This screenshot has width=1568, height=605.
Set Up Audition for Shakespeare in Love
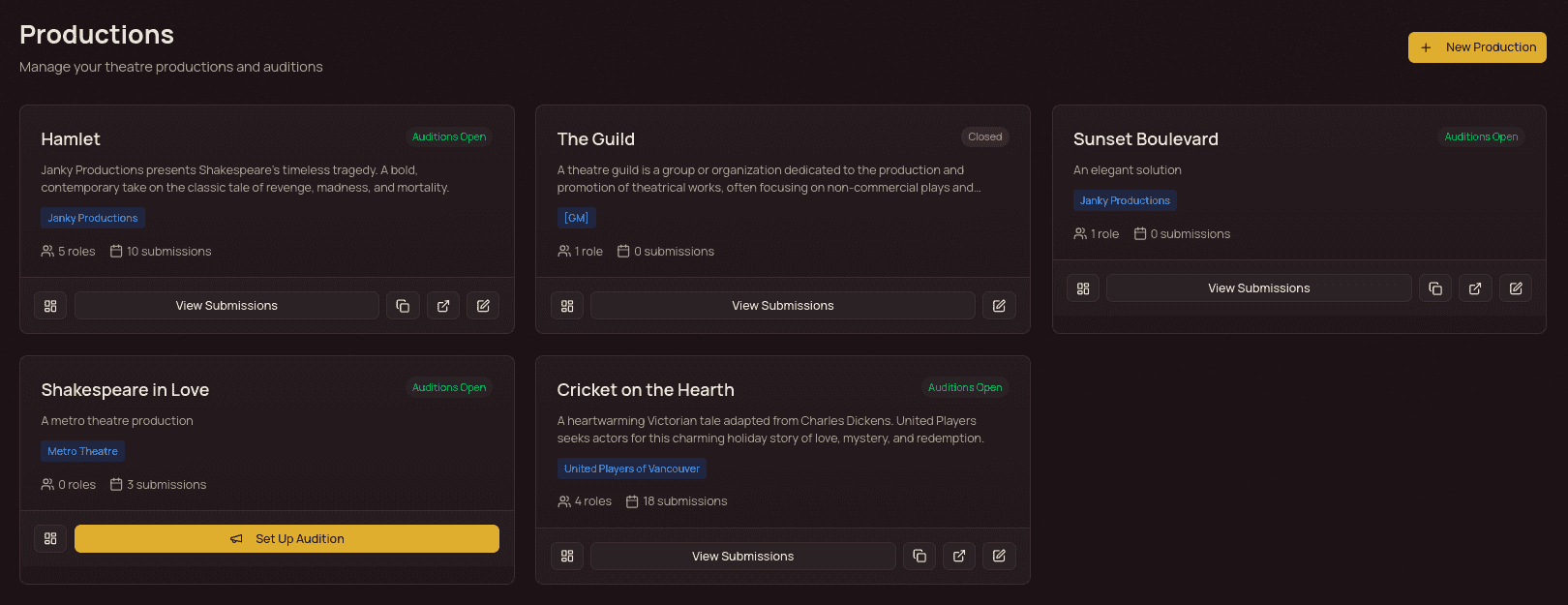click(286, 539)
